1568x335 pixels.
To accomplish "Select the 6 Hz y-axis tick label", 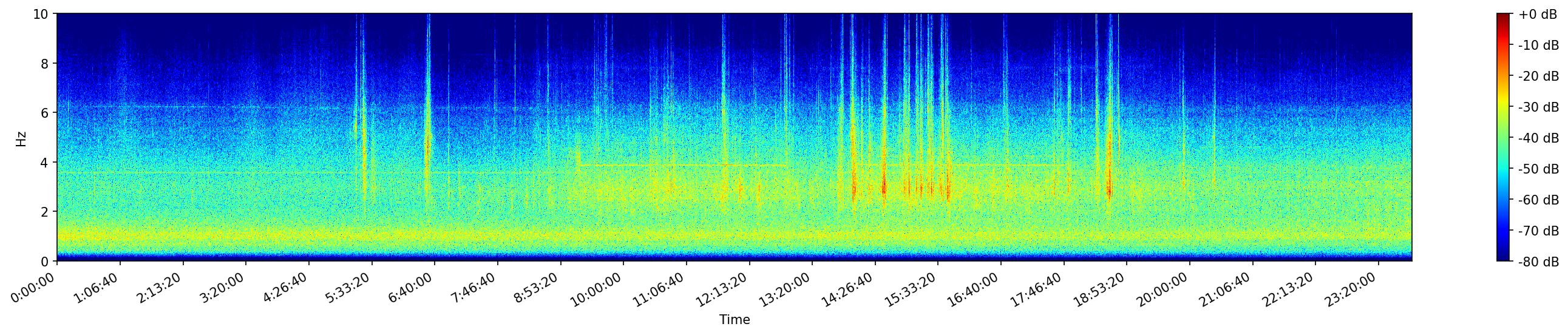I will click(x=45, y=113).
